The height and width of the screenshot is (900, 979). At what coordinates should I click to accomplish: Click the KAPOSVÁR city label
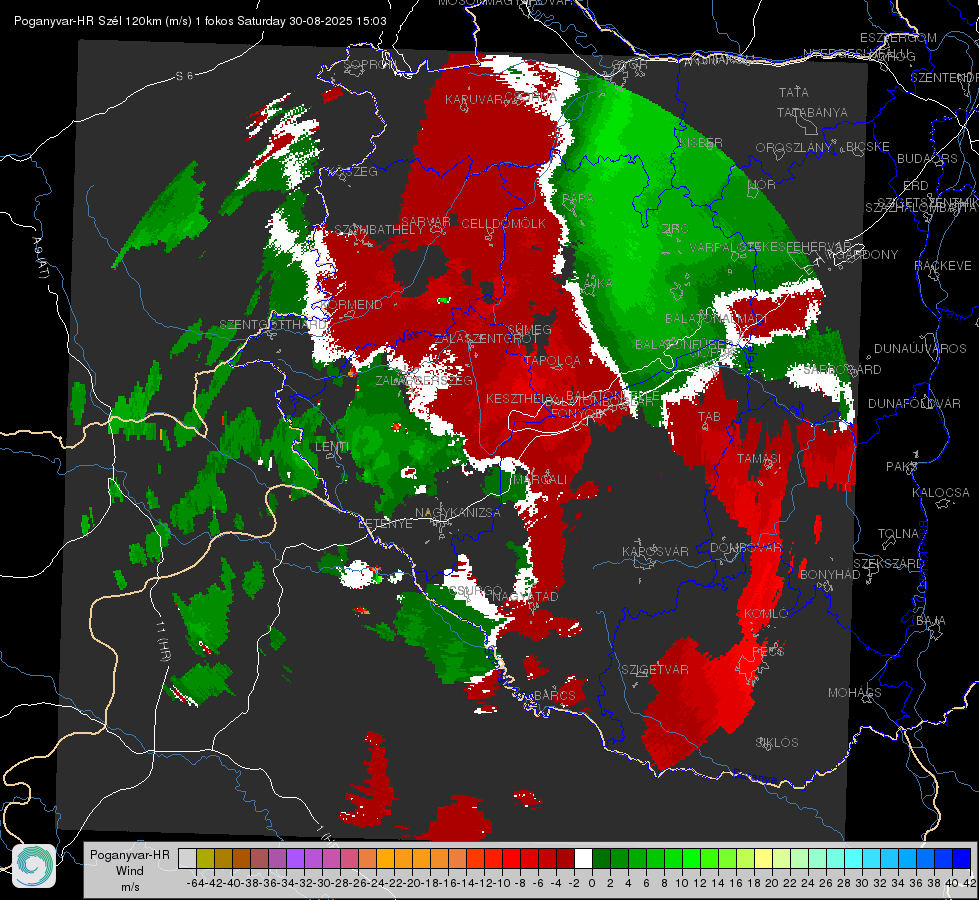coord(655,551)
